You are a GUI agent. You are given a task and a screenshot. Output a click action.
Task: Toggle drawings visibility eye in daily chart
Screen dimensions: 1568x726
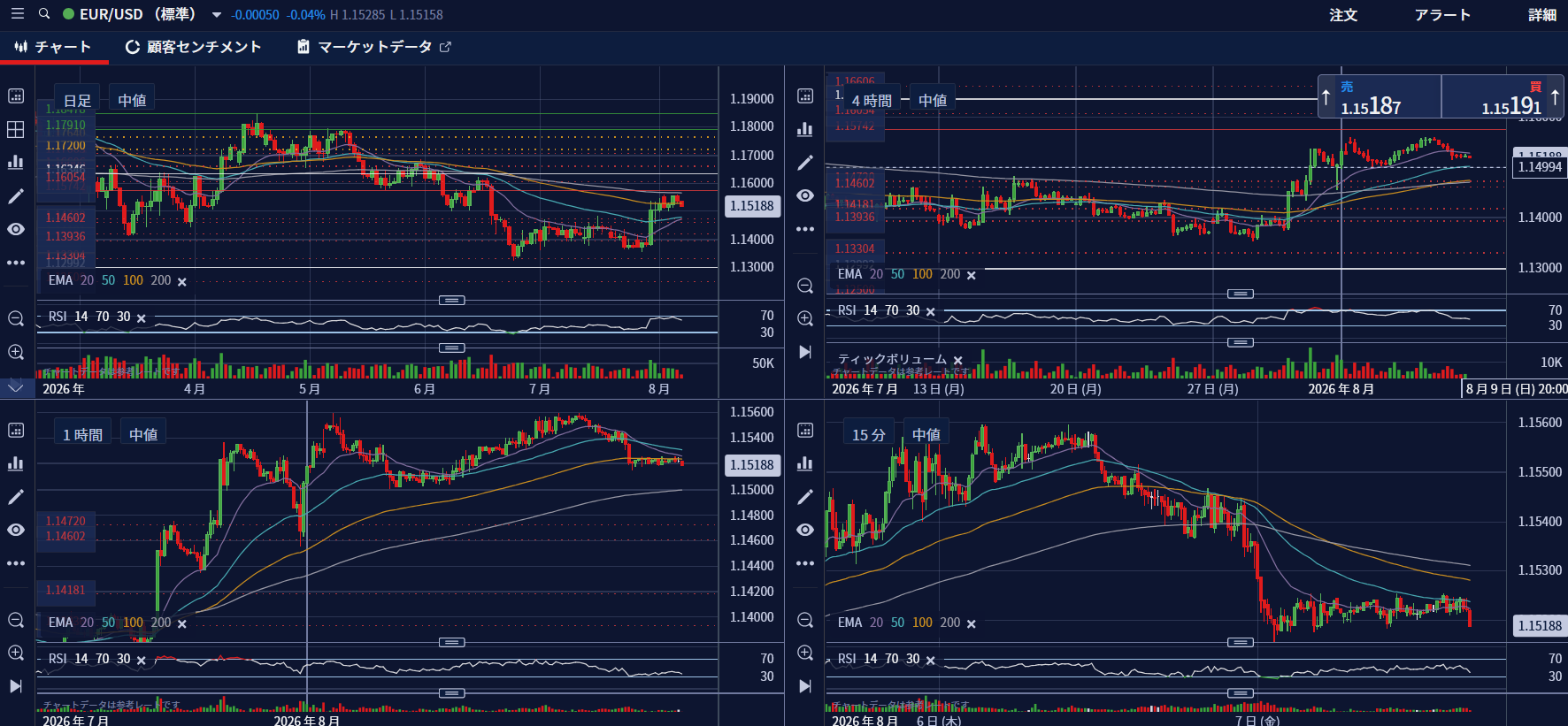[x=16, y=229]
